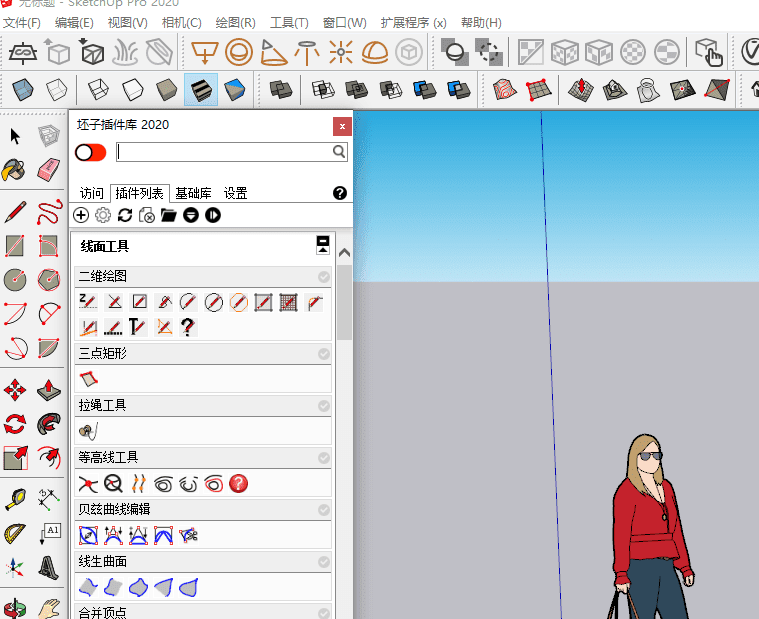Collapse the 线面工具 category
The width and height of the screenshot is (759, 619).
coord(323,245)
